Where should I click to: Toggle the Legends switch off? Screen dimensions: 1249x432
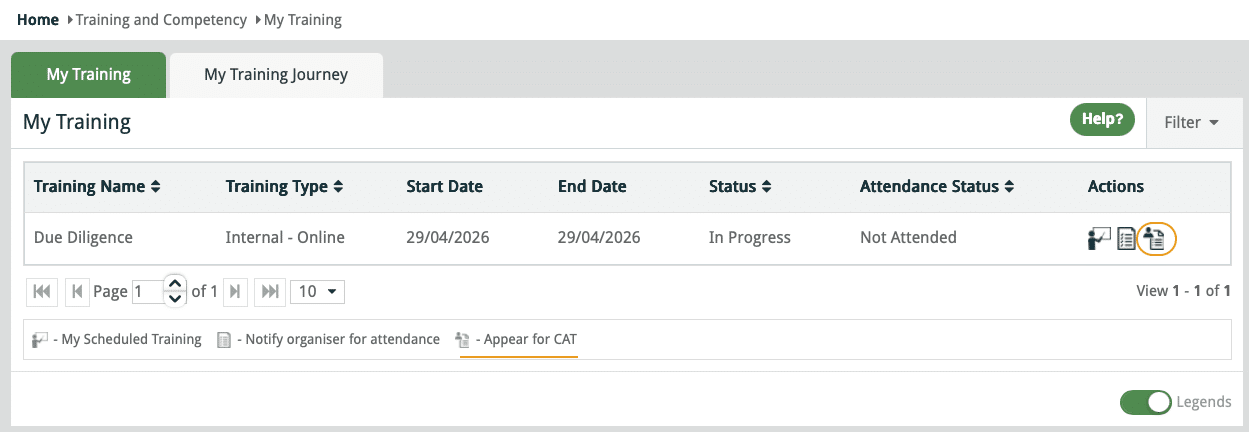click(x=1146, y=402)
